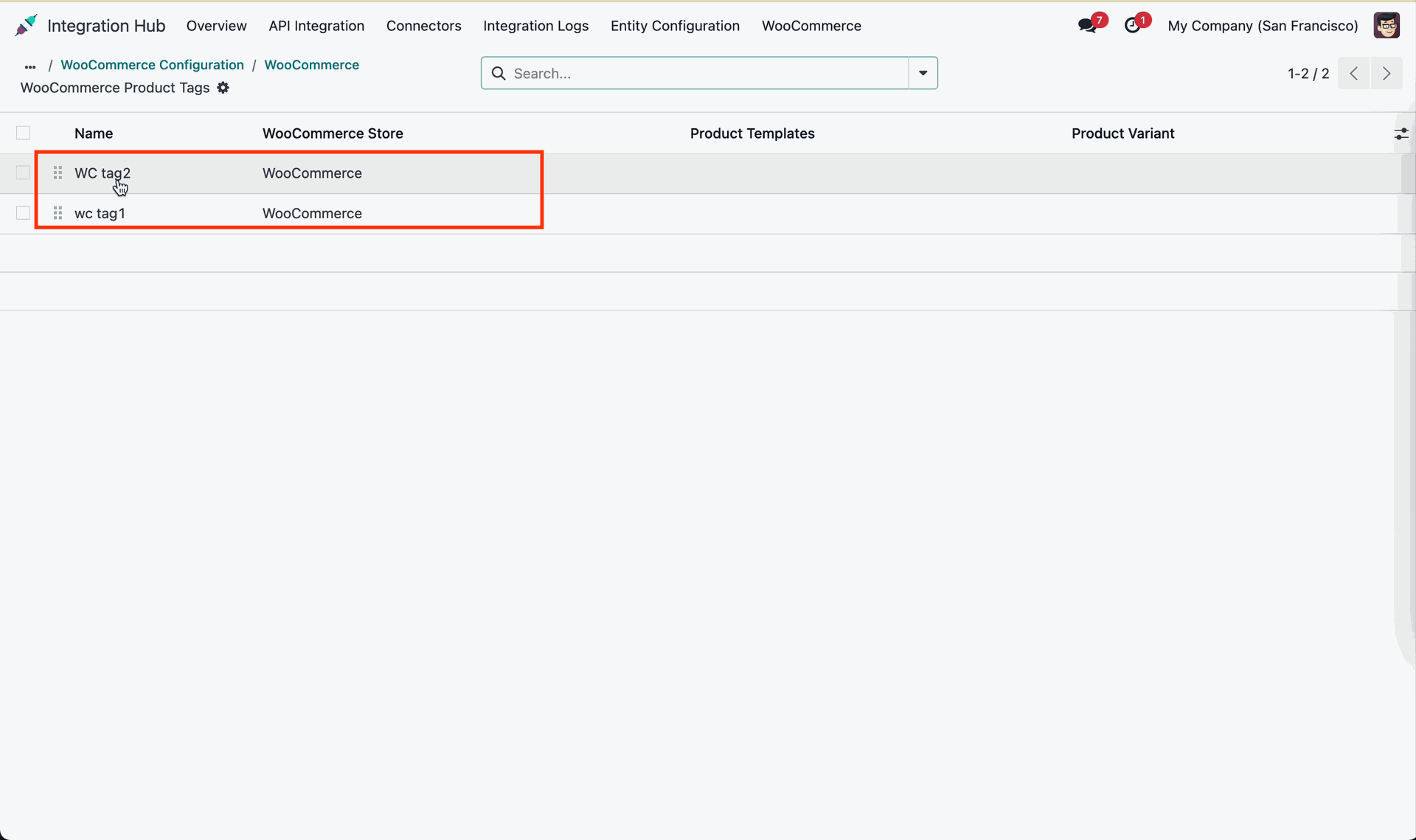The image size is (1416, 840).
Task: Click the Integration Hub app logo icon
Action: tap(26, 25)
